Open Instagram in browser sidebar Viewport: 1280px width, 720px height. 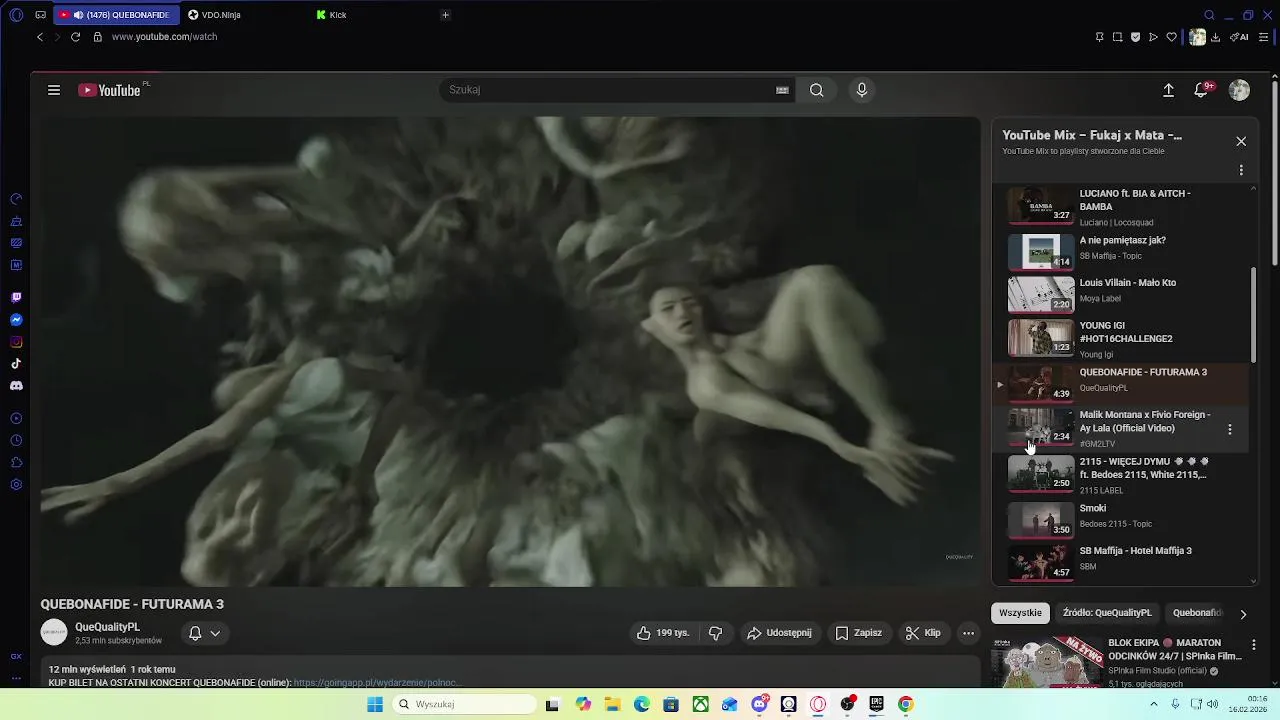click(x=16, y=342)
